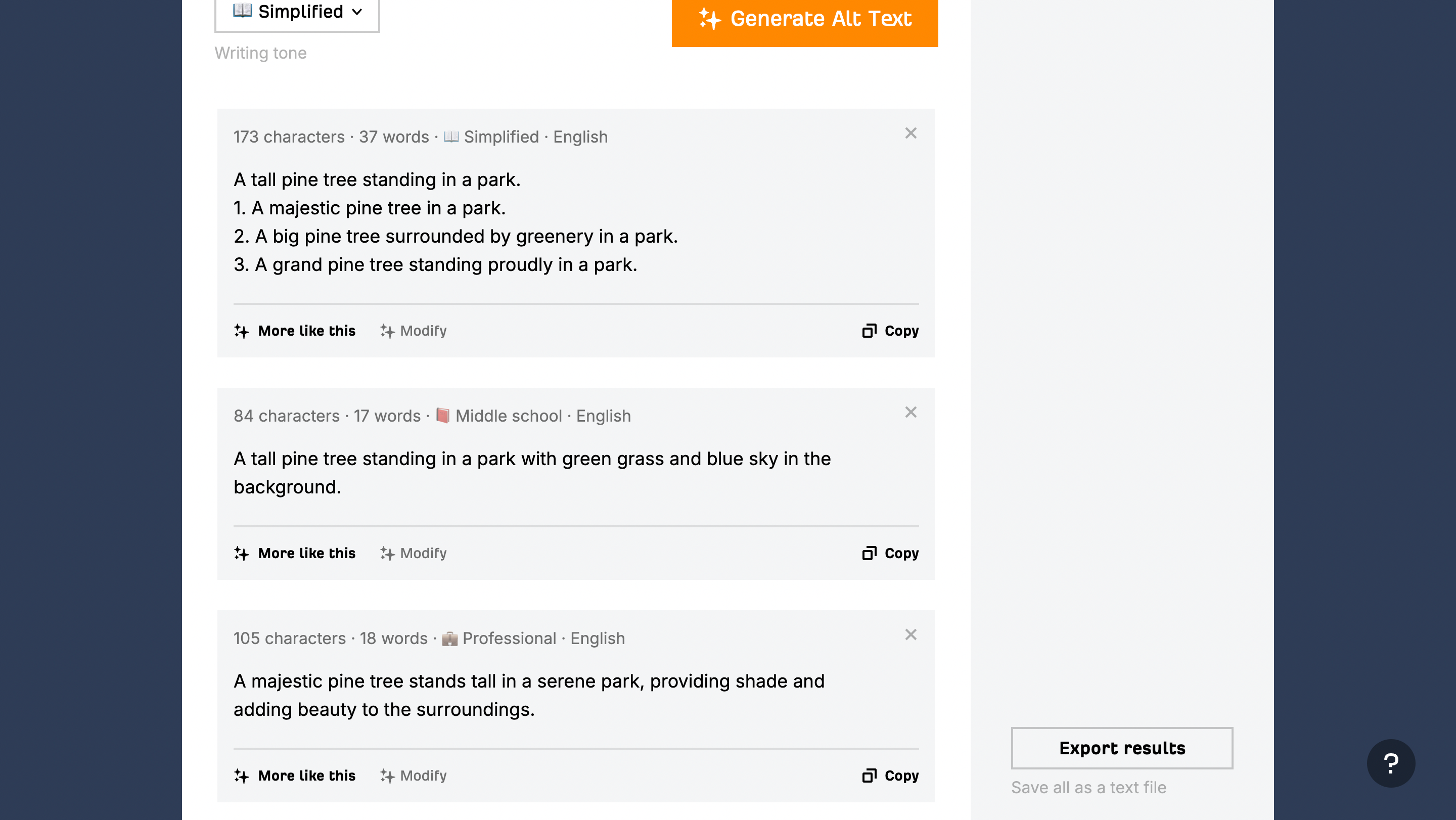Click sparkle icon on Generate Alt Text

pos(710,19)
